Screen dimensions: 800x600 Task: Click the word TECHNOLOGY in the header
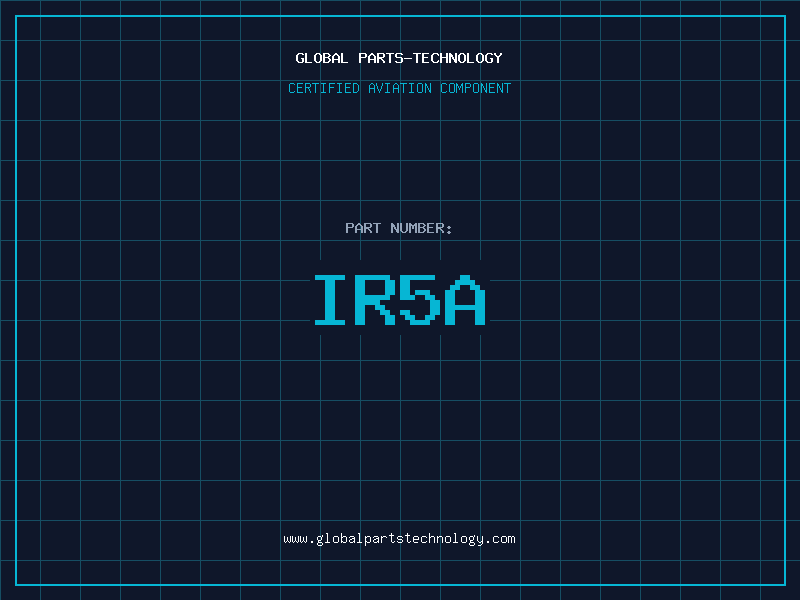[x=457, y=58]
